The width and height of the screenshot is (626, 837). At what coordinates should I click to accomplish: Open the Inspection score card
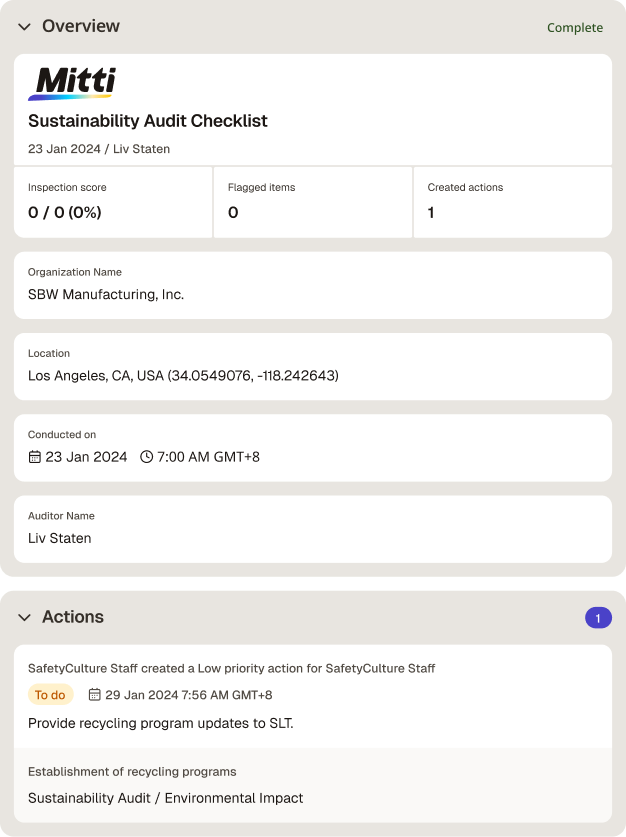tap(113, 202)
